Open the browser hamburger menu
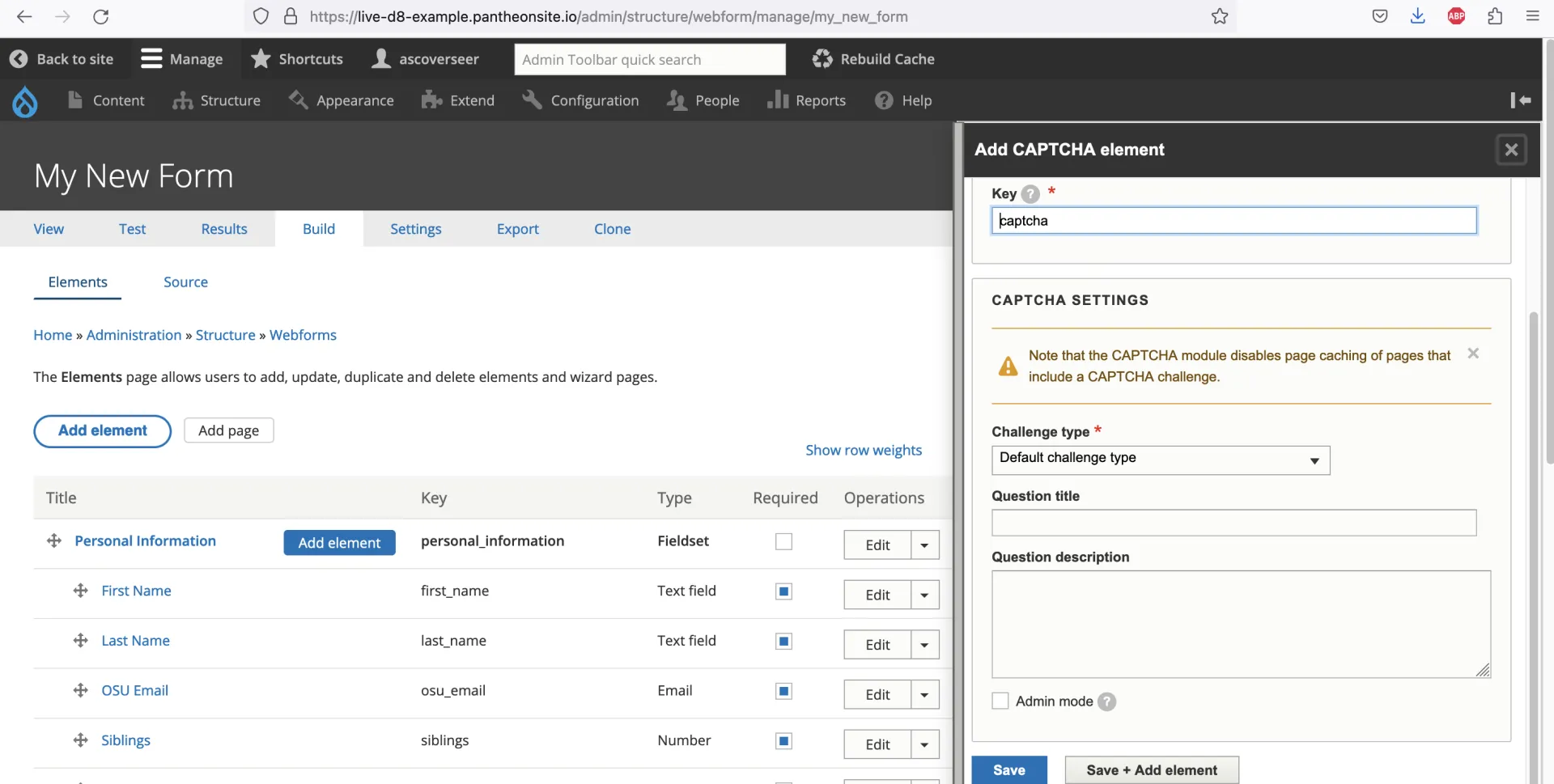This screenshot has height=784, width=1554. [x=1532, y=16]
